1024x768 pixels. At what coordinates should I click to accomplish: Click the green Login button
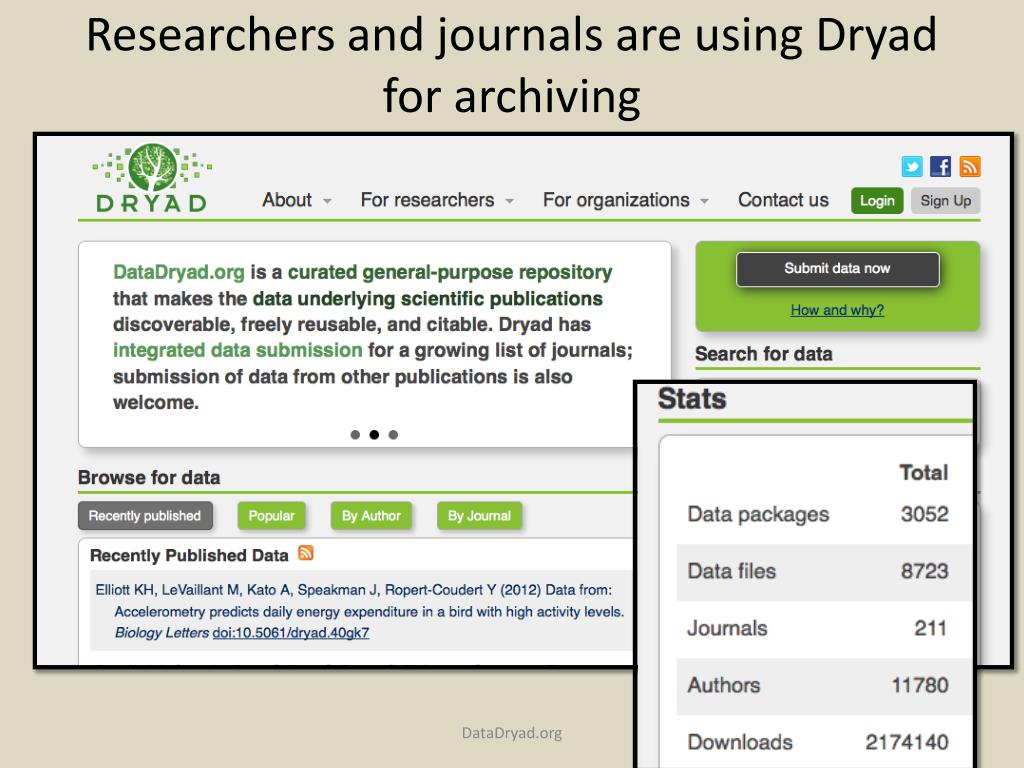pos(877,200)
